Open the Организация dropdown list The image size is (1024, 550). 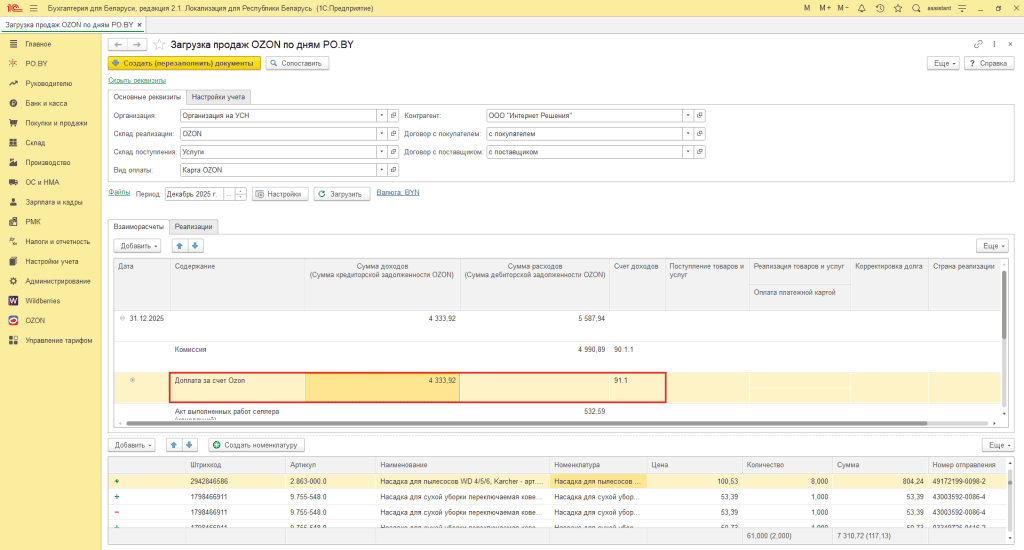[381, 116]
